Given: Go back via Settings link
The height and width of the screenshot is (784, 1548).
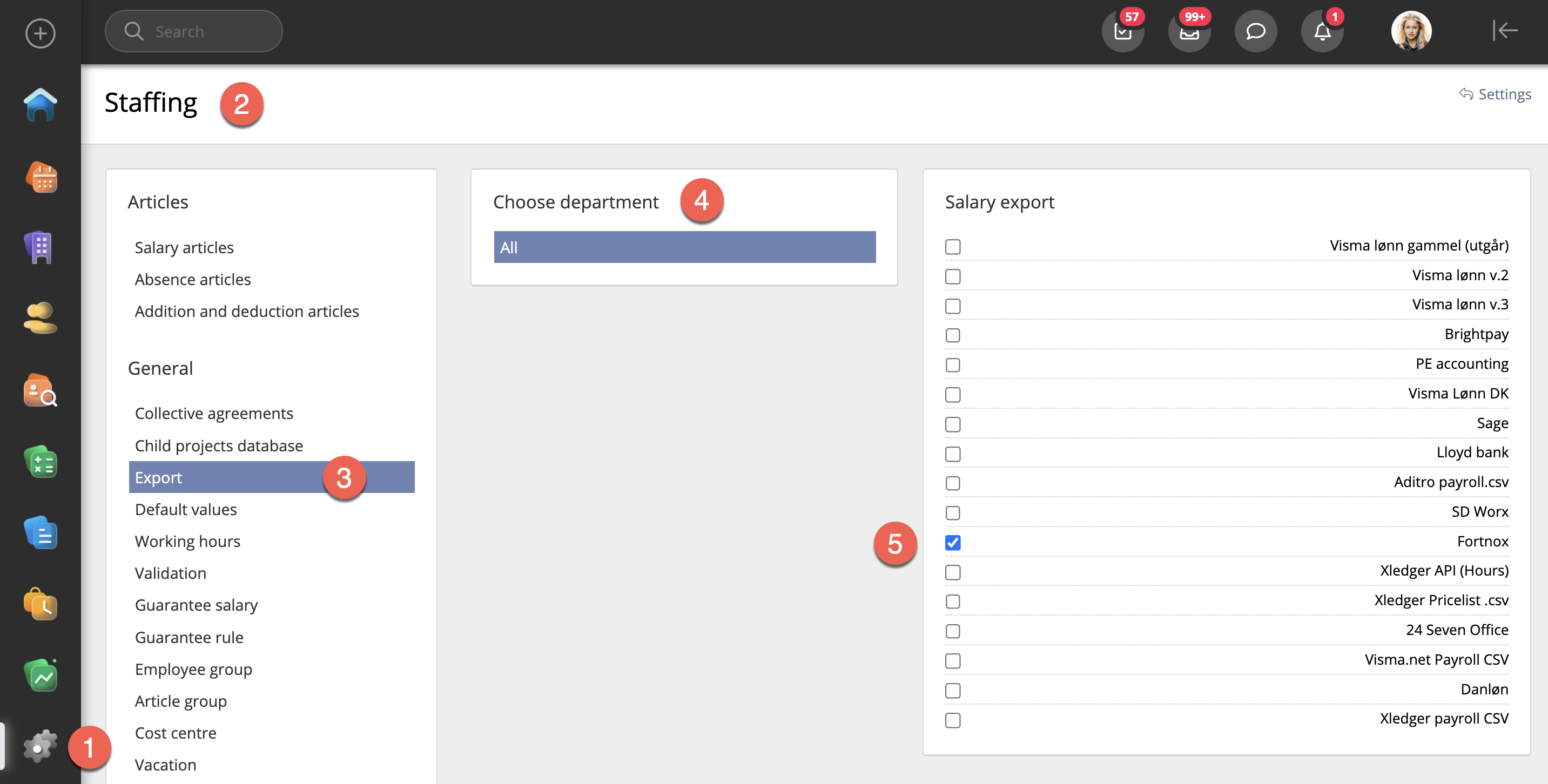Looking at the screenshot, I should (x=1495, y=94).
